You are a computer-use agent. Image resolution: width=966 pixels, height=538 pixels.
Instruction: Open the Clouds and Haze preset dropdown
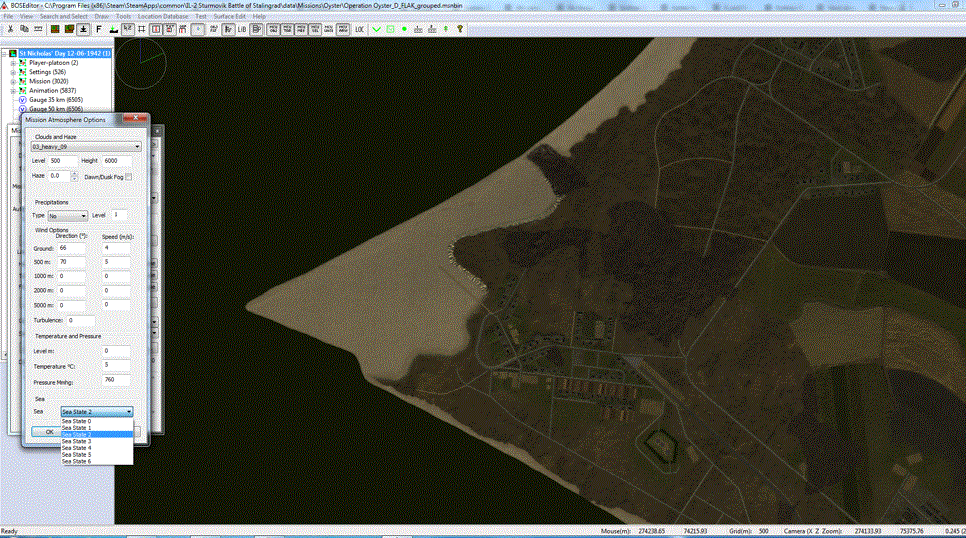86,147
